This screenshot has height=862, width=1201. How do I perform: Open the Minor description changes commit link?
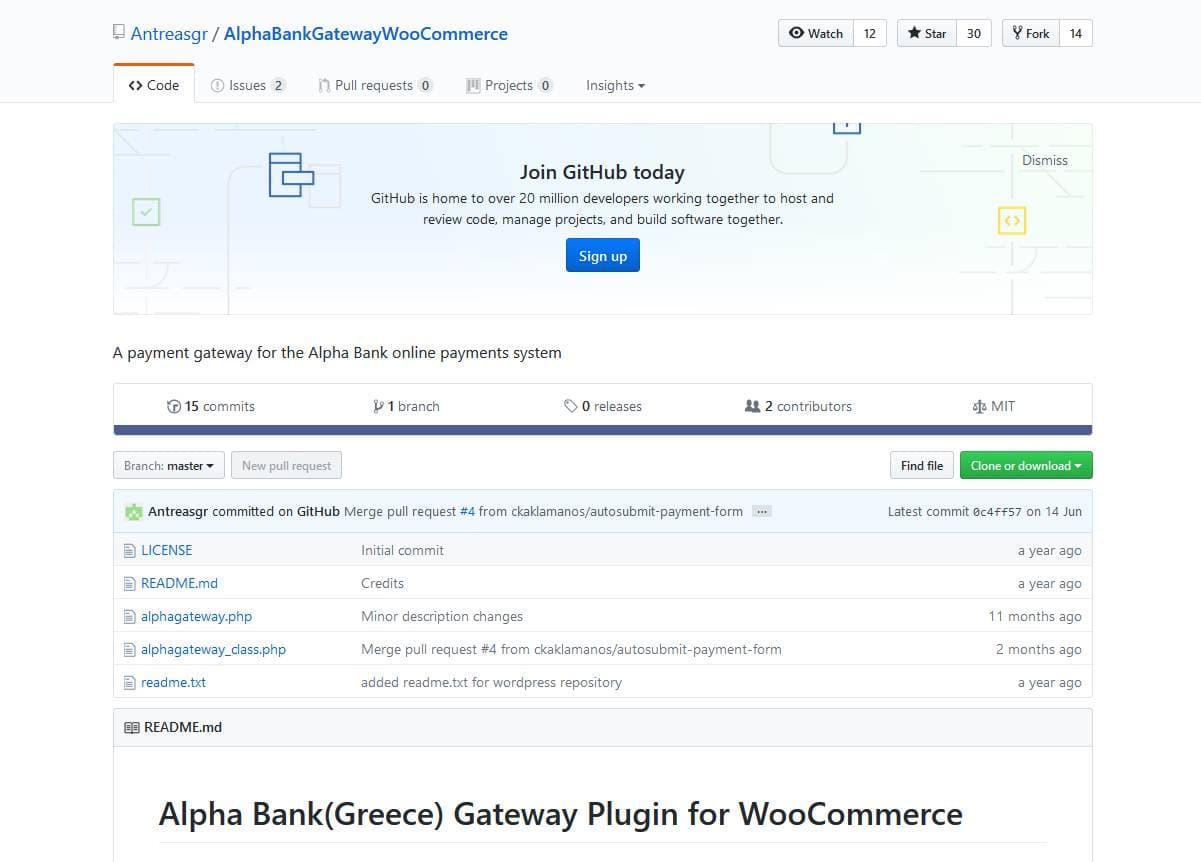pyautogui.click(x=442, y=616)
